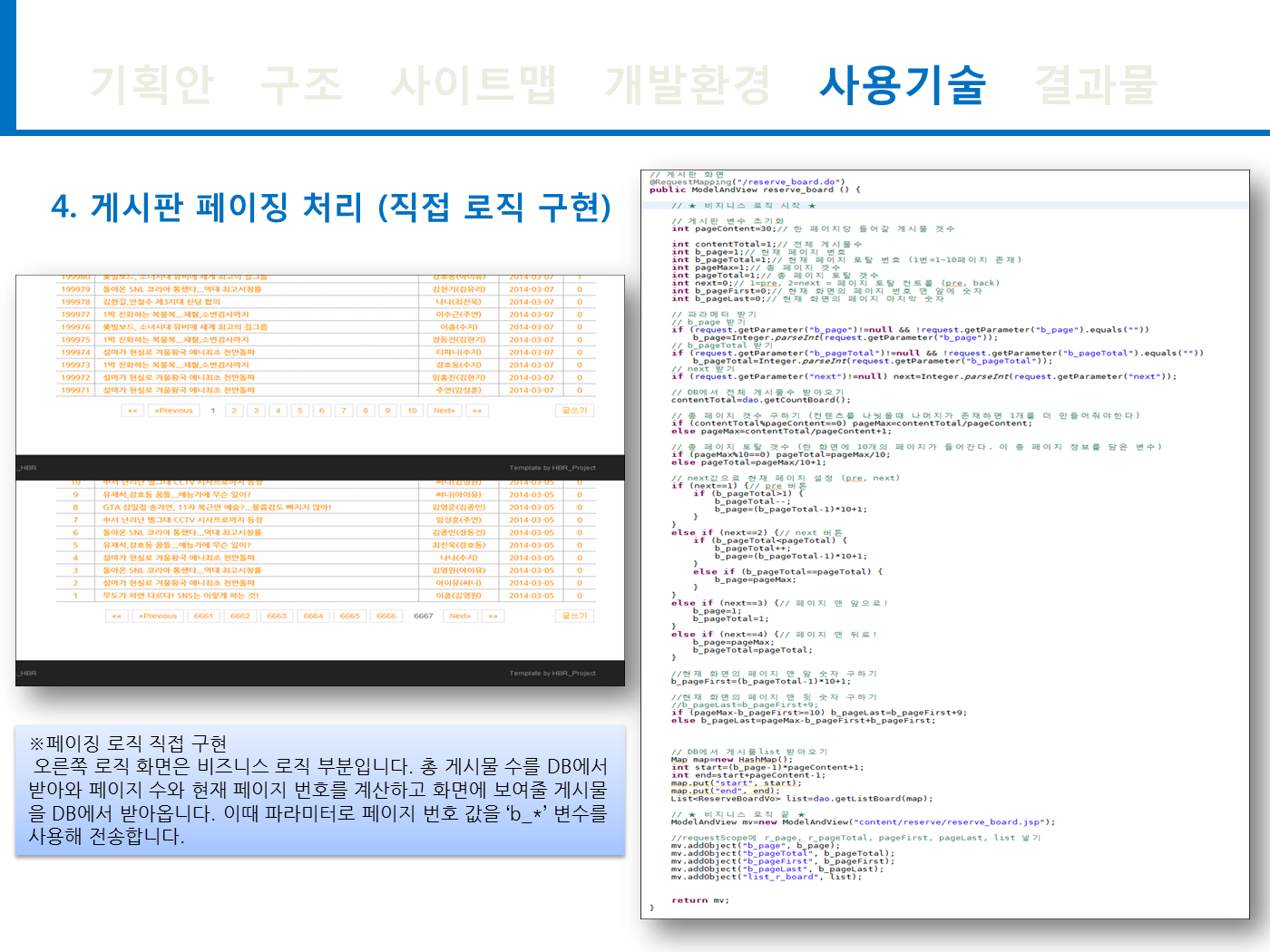Select page number 6666
This screenshot has height=952, width=1270.
click(x=386, y=616)
